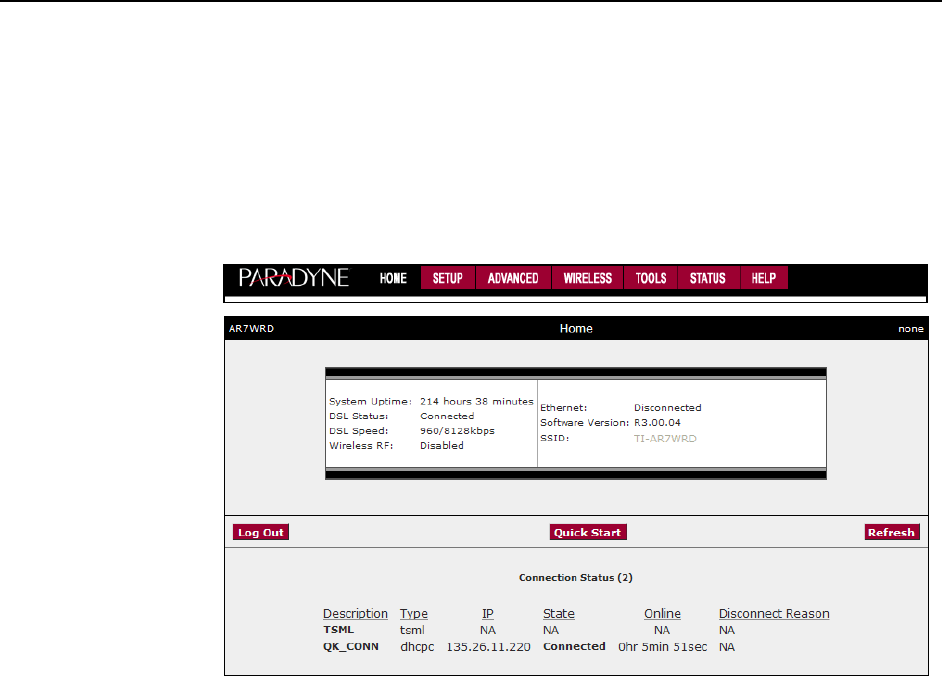Open the HELP tab
942x679 pixels.
[x=764, y=278]
